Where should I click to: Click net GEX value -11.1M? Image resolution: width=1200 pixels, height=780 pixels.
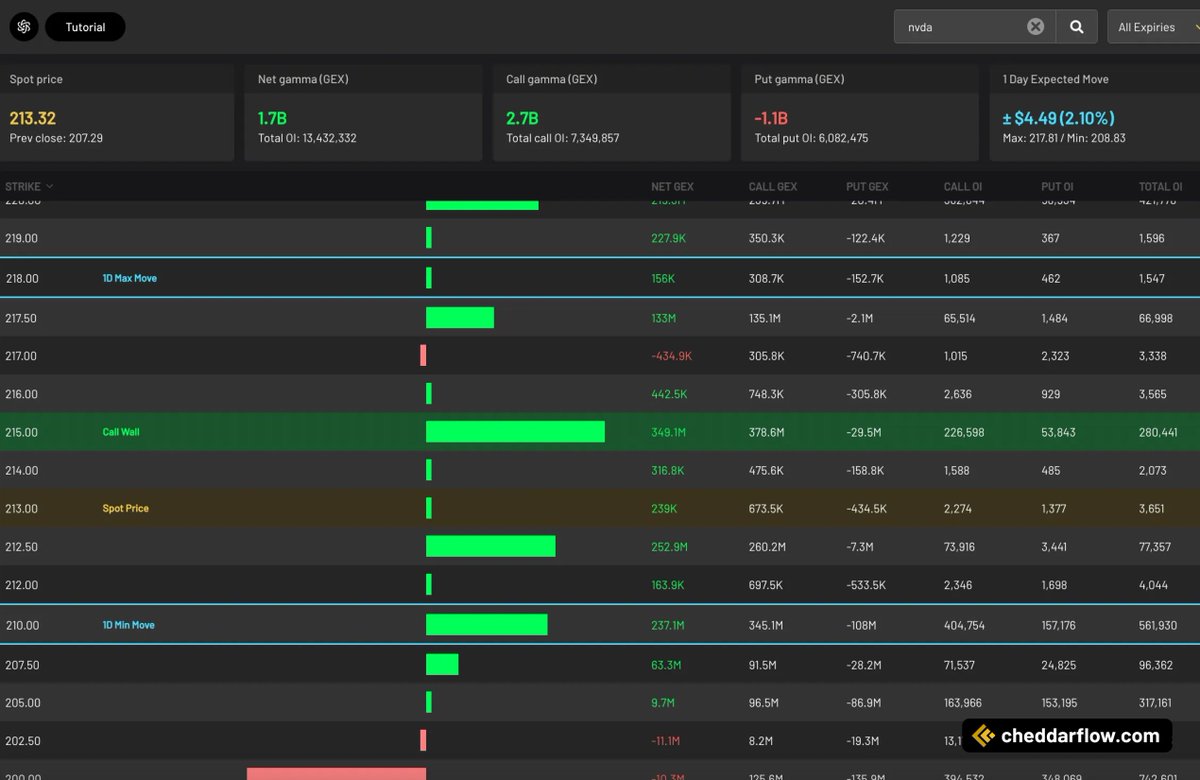665,741
